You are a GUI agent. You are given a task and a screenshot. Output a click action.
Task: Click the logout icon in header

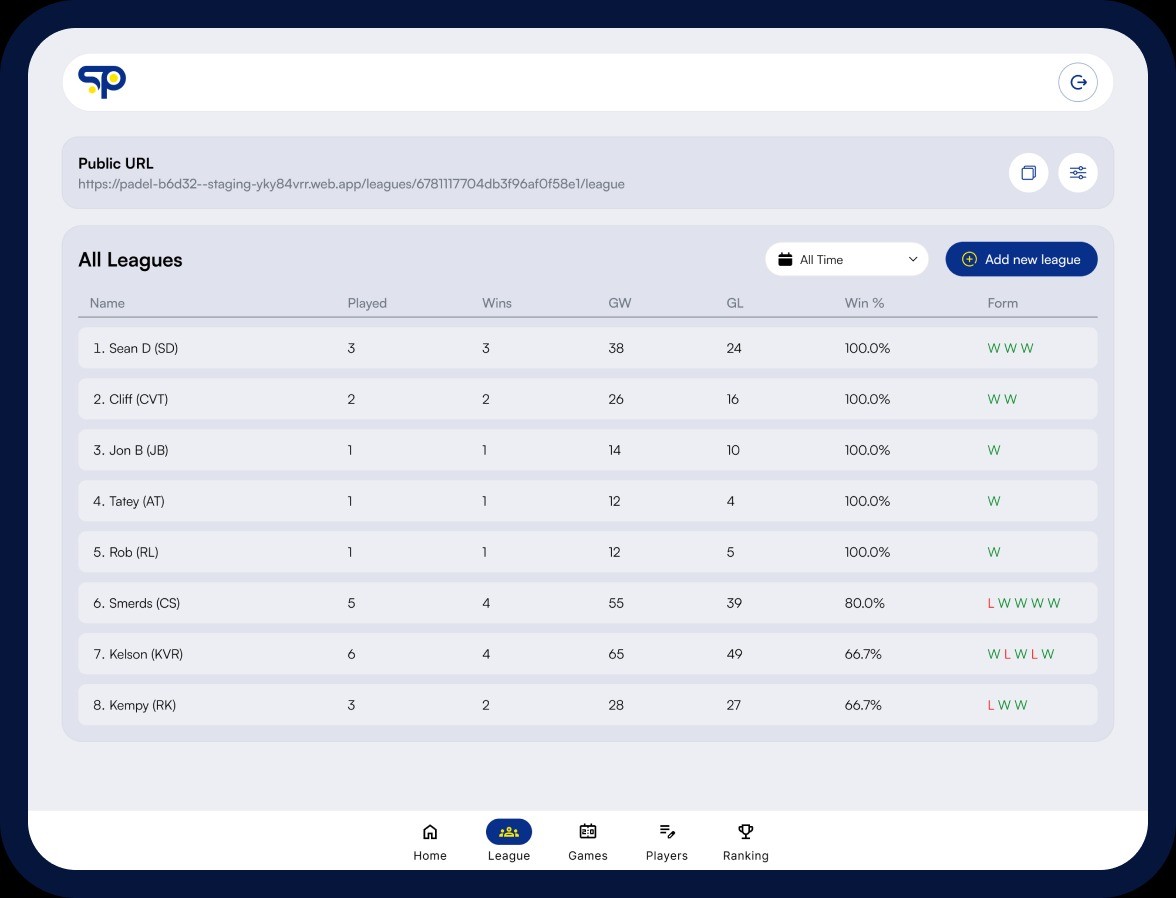pos(1077,83)
